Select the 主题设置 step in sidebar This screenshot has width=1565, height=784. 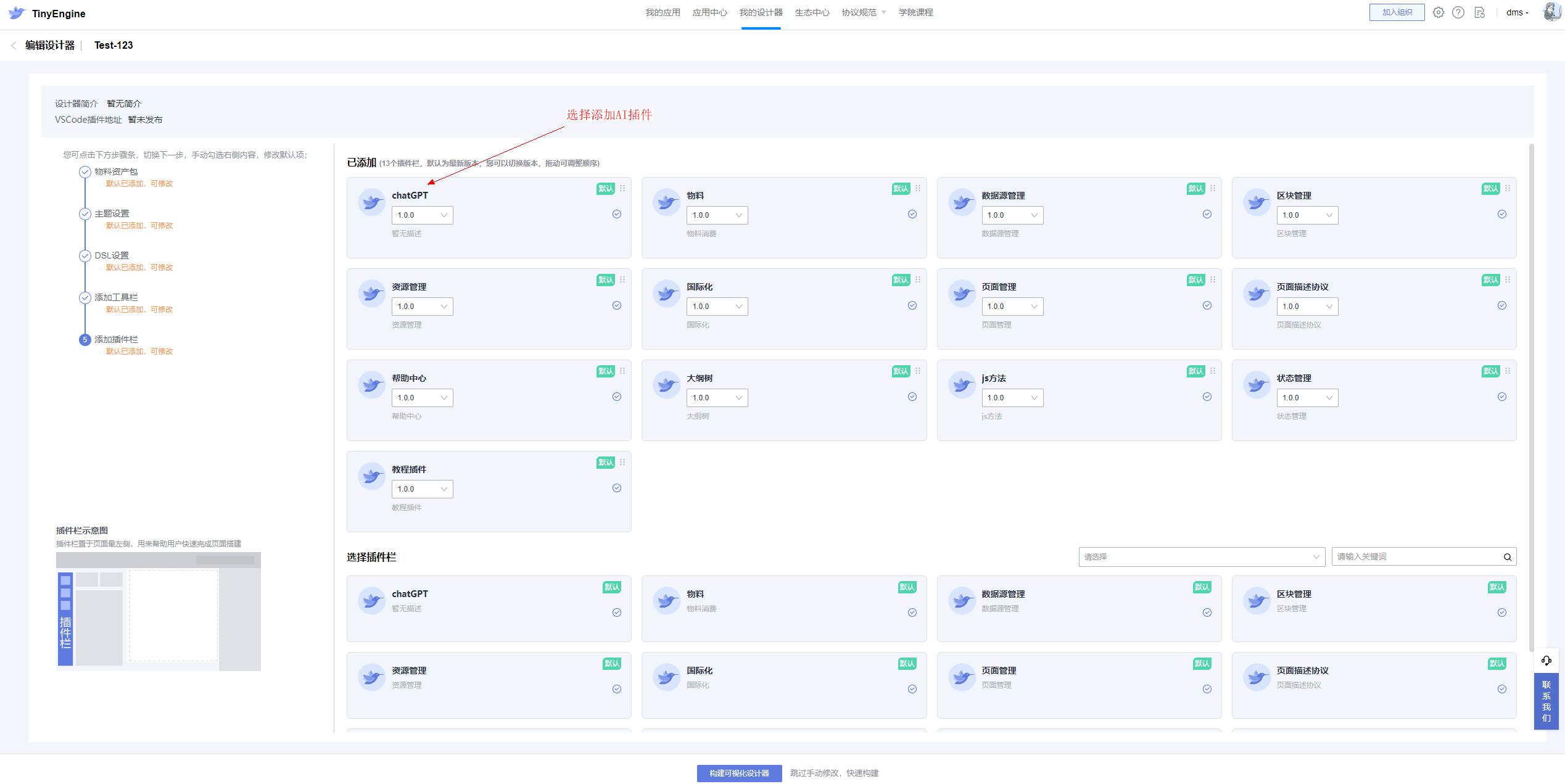(x=112, y=213)
